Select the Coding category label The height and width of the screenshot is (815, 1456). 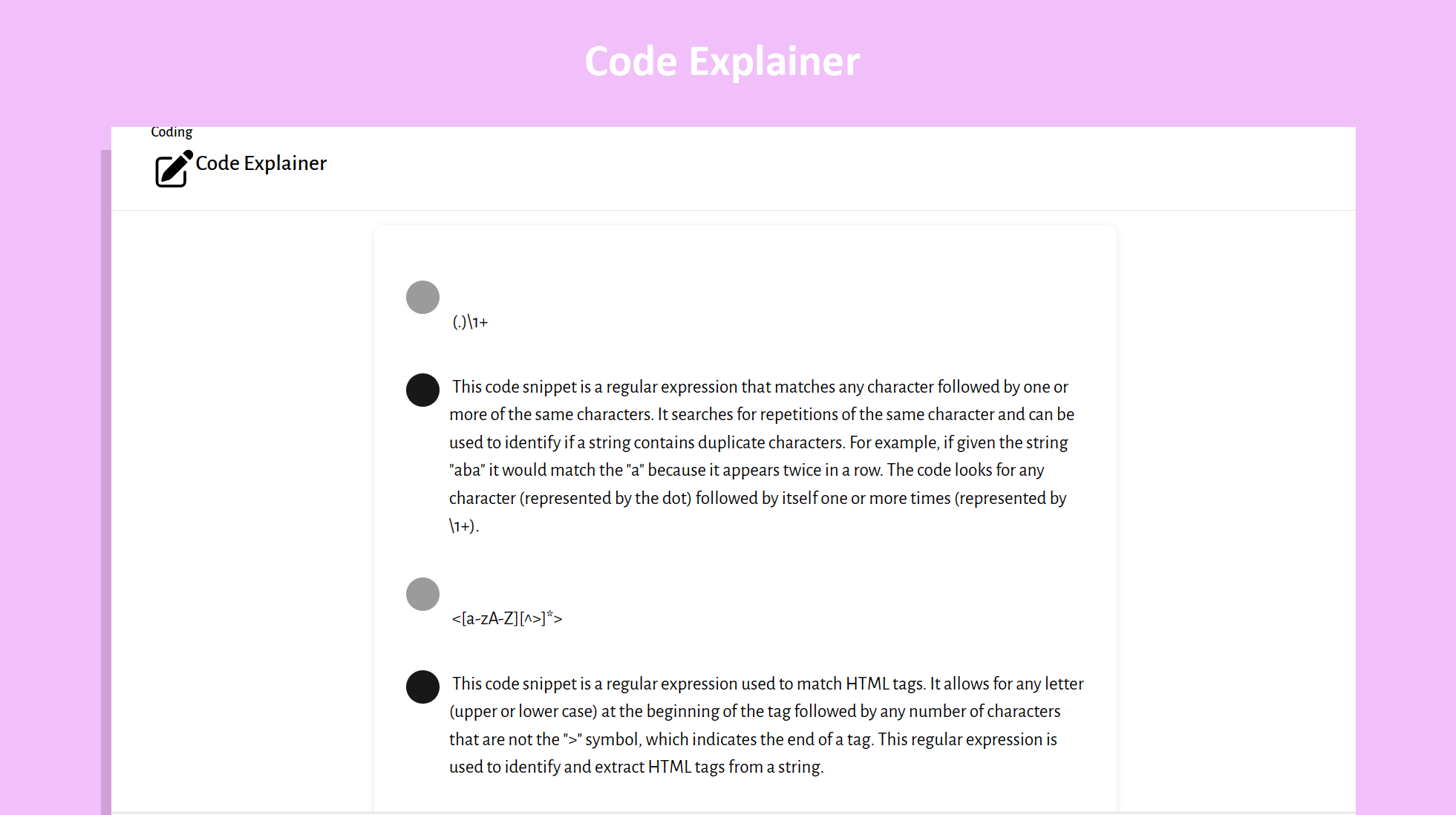pos(172,131)
